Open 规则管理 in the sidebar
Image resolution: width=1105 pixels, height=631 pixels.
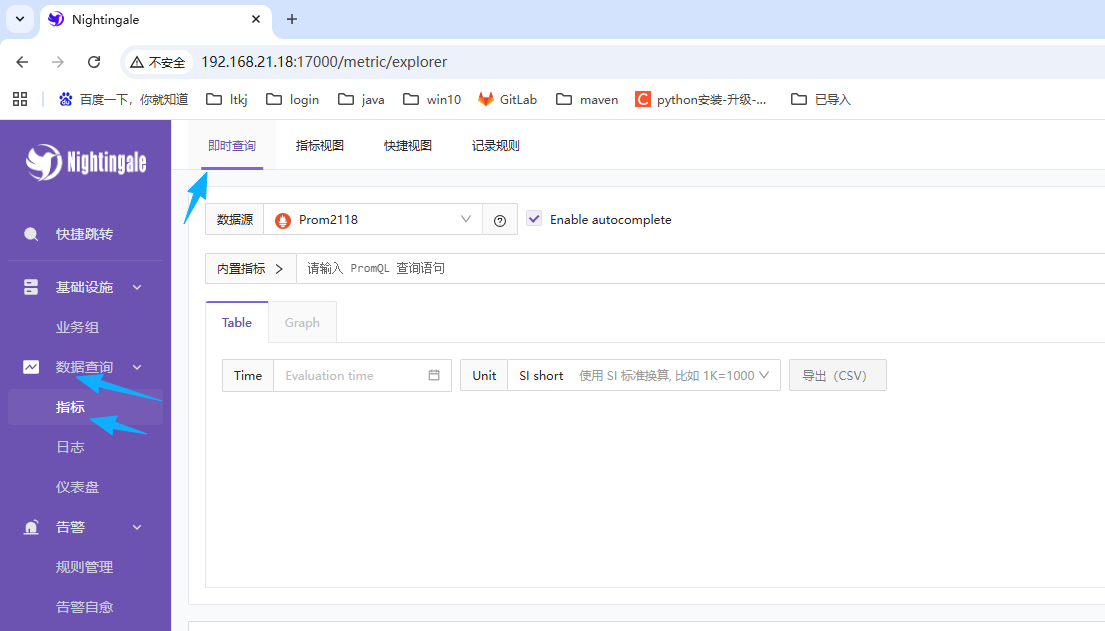click(x=85, y=567)
